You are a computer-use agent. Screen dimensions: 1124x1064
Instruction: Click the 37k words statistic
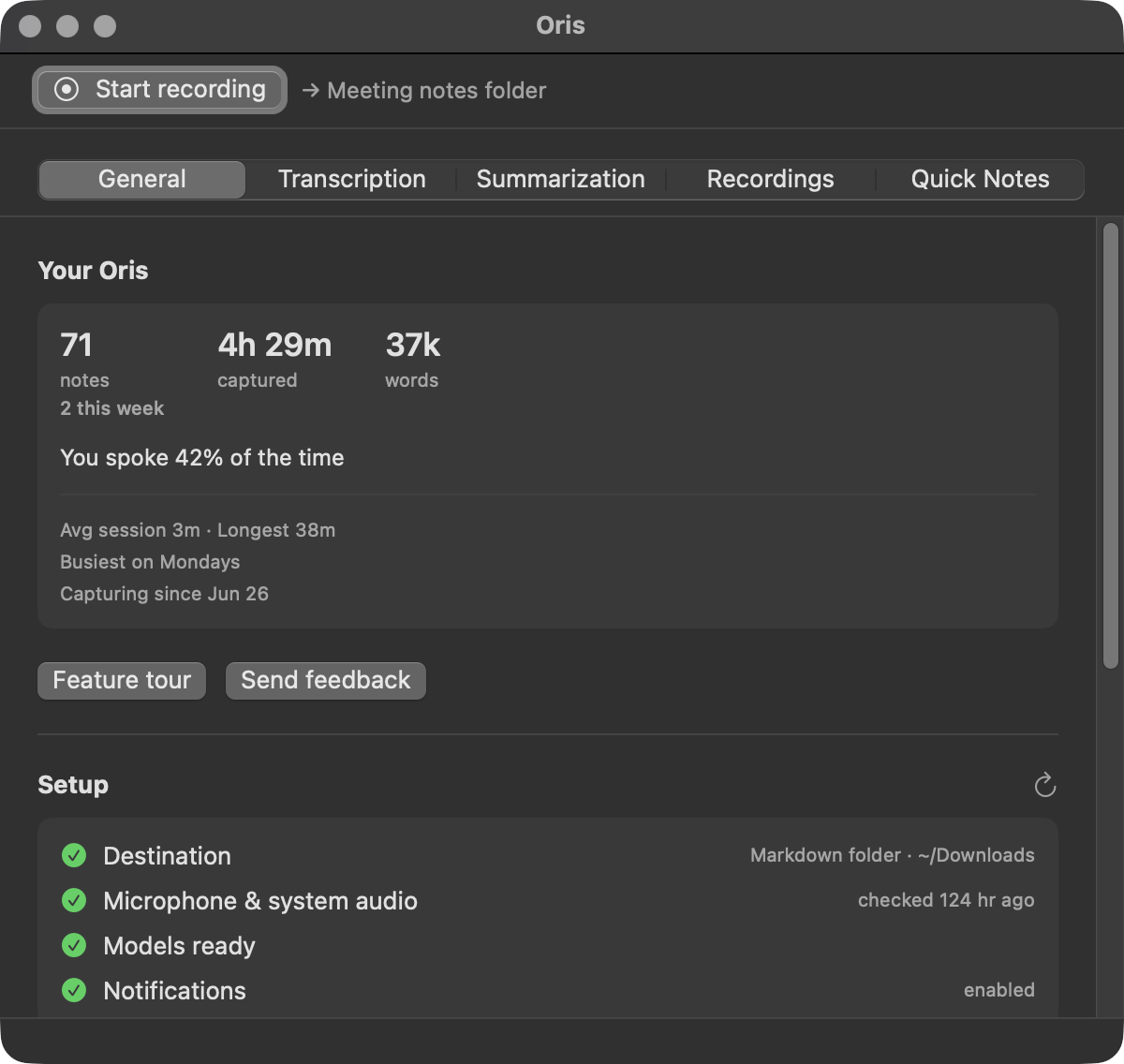pos(412,359)
